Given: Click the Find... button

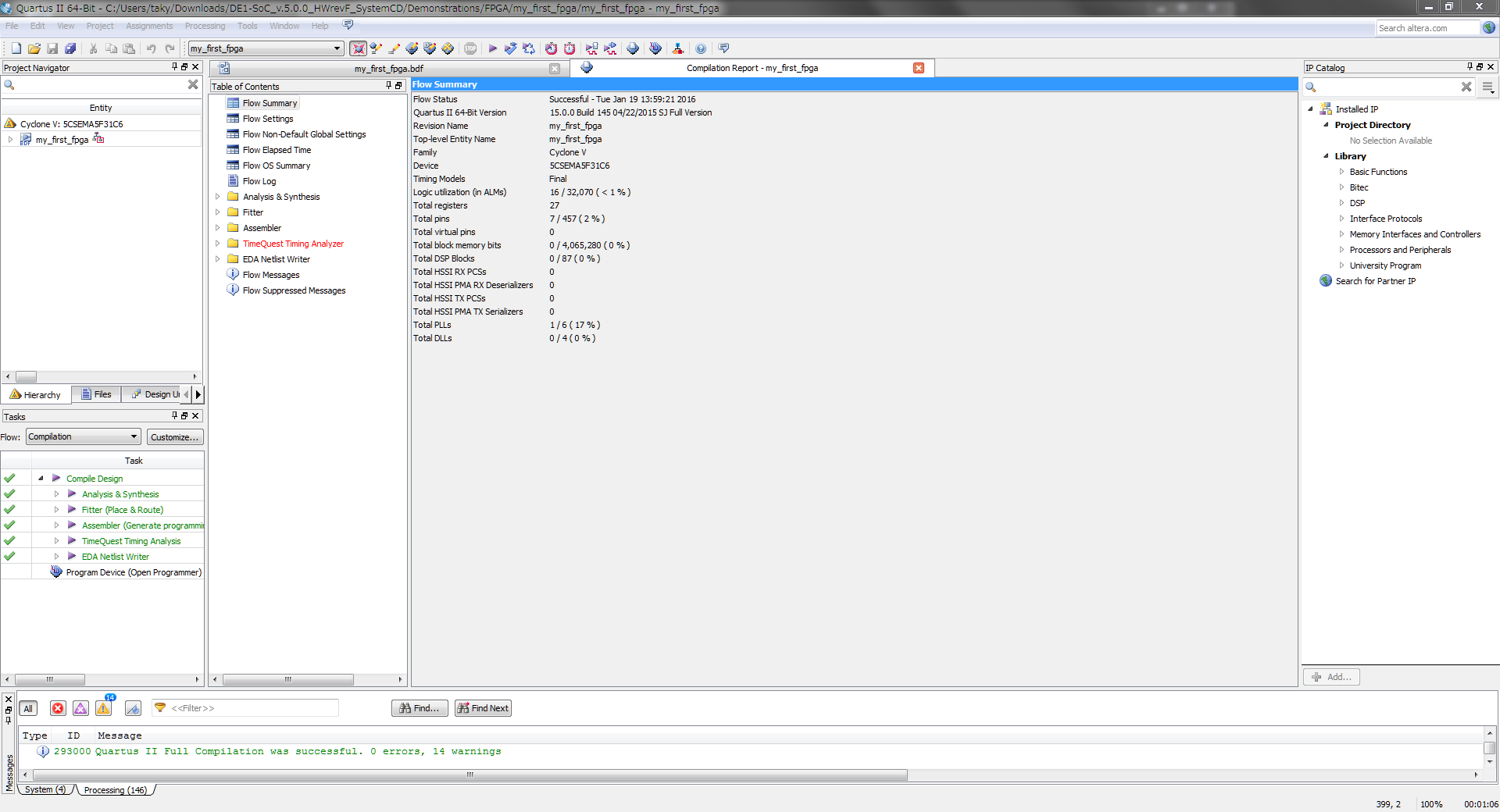Looking at the screenshot, I should pos(420,708).
